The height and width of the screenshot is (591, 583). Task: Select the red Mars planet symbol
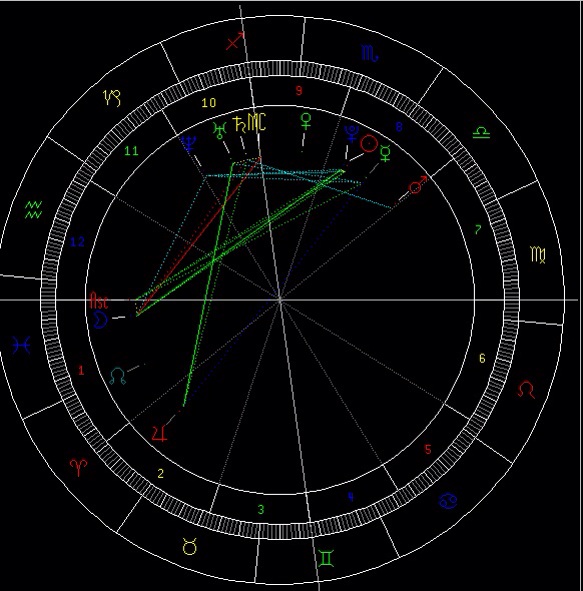click(x=418, y=185)
